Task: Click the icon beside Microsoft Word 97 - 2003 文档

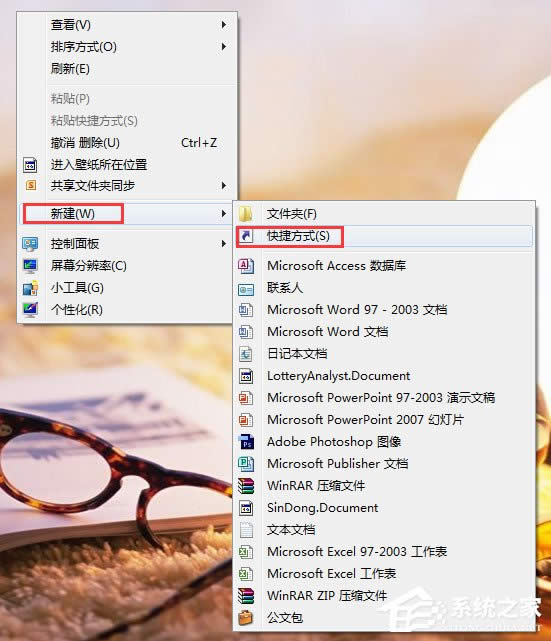Action: click(246, 310)
